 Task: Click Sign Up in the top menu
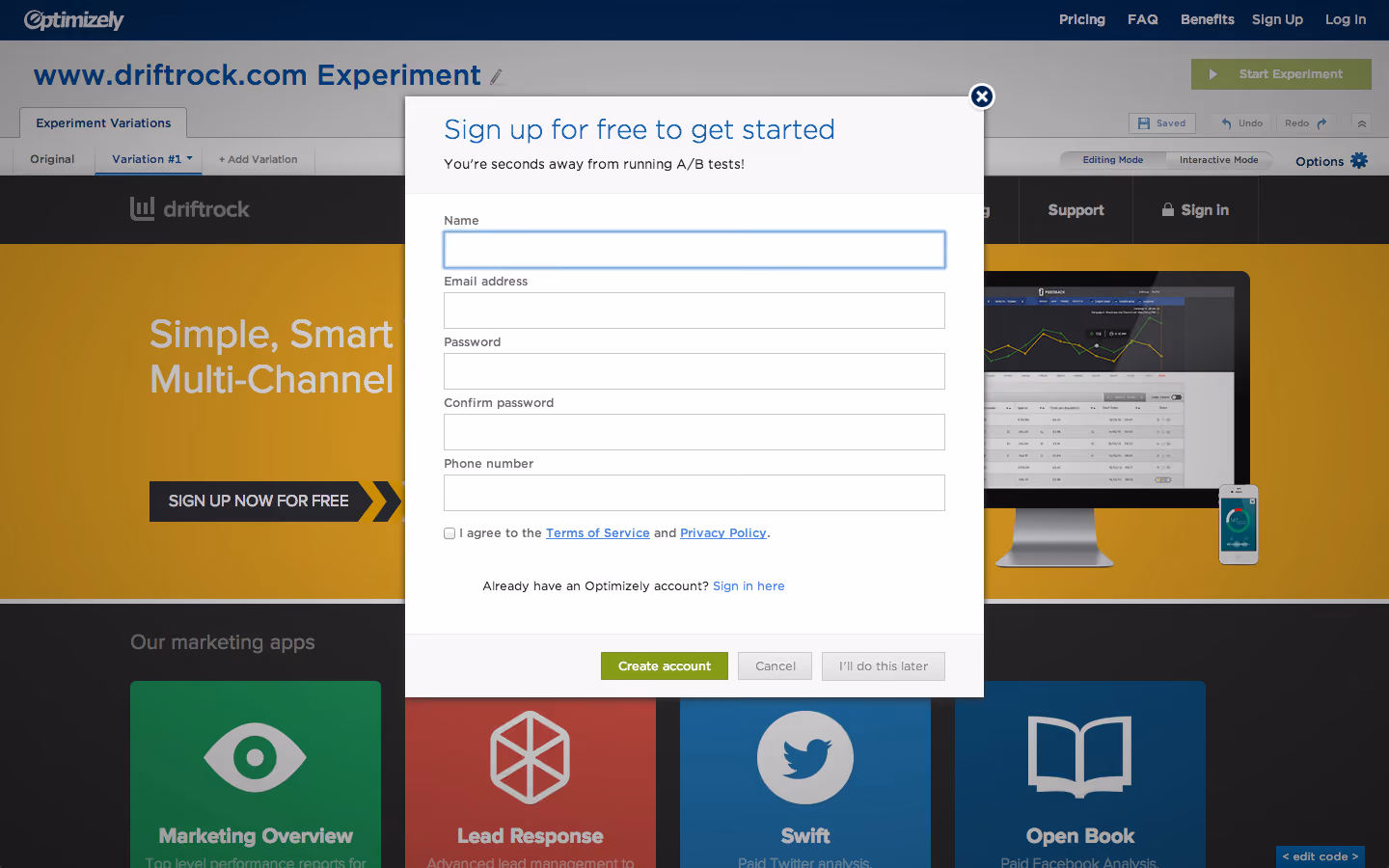(x=1277, y=19)
